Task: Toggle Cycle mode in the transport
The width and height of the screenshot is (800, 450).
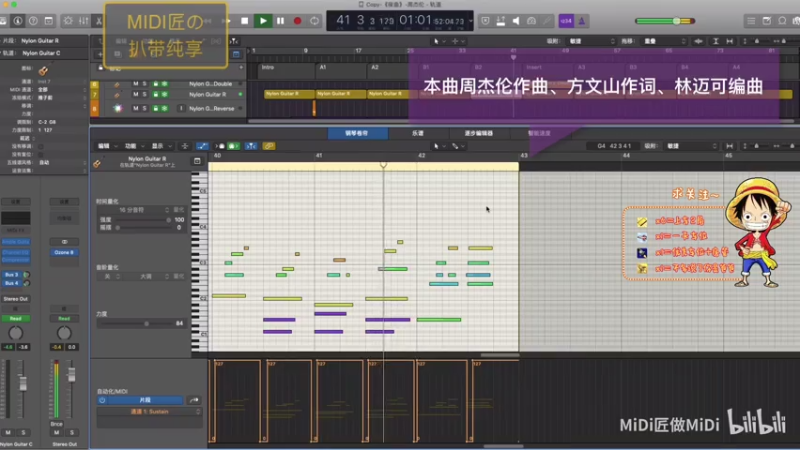Action: point(314,21)
